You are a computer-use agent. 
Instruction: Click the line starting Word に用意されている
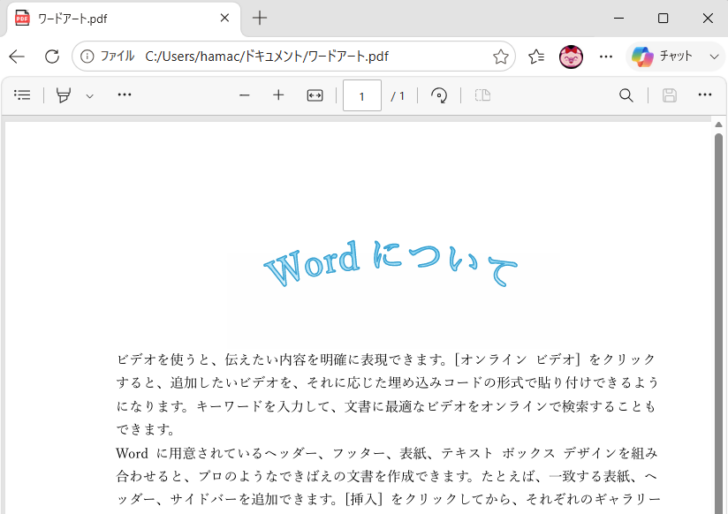387,453
